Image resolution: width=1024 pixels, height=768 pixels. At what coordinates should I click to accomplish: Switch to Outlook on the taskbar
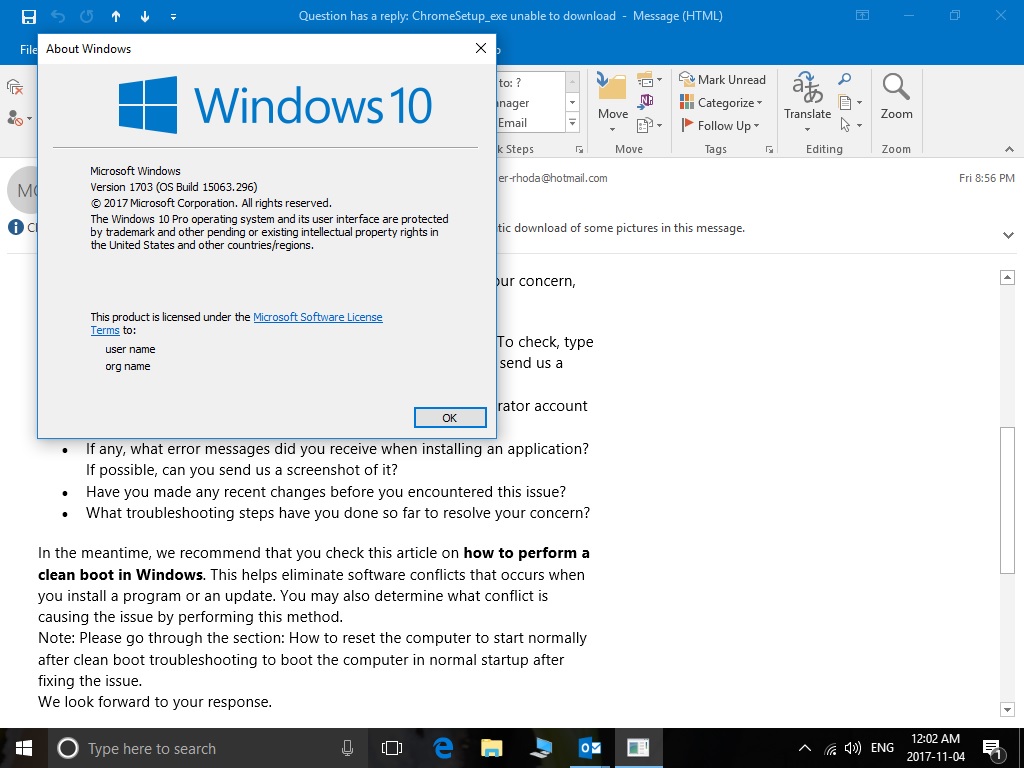coord(590,748)
